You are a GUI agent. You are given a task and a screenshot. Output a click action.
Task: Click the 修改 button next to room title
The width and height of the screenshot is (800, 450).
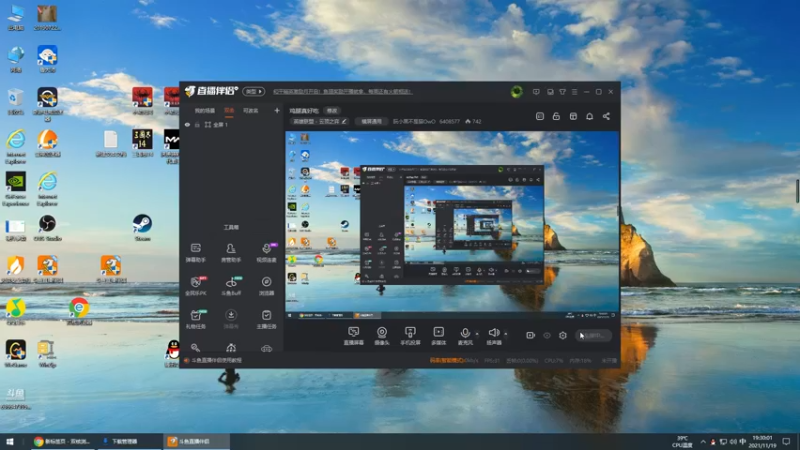click(332, 111)
